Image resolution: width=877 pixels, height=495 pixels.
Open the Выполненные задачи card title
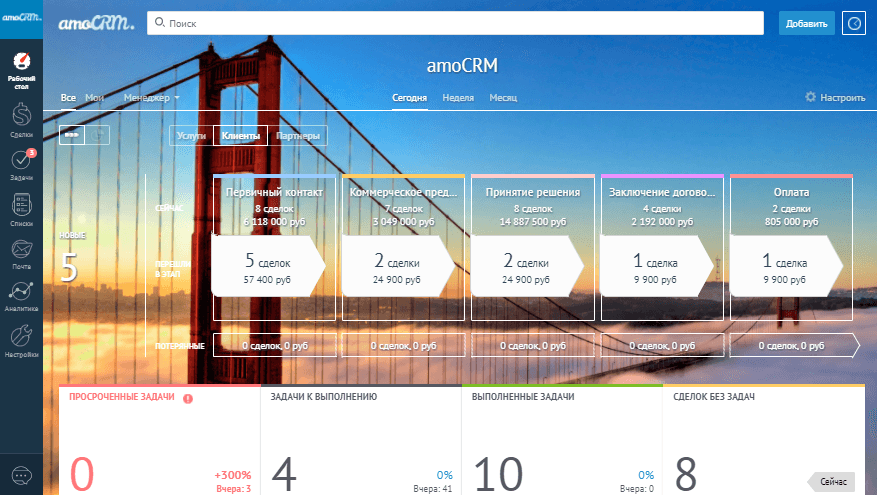tap(523, 397)
